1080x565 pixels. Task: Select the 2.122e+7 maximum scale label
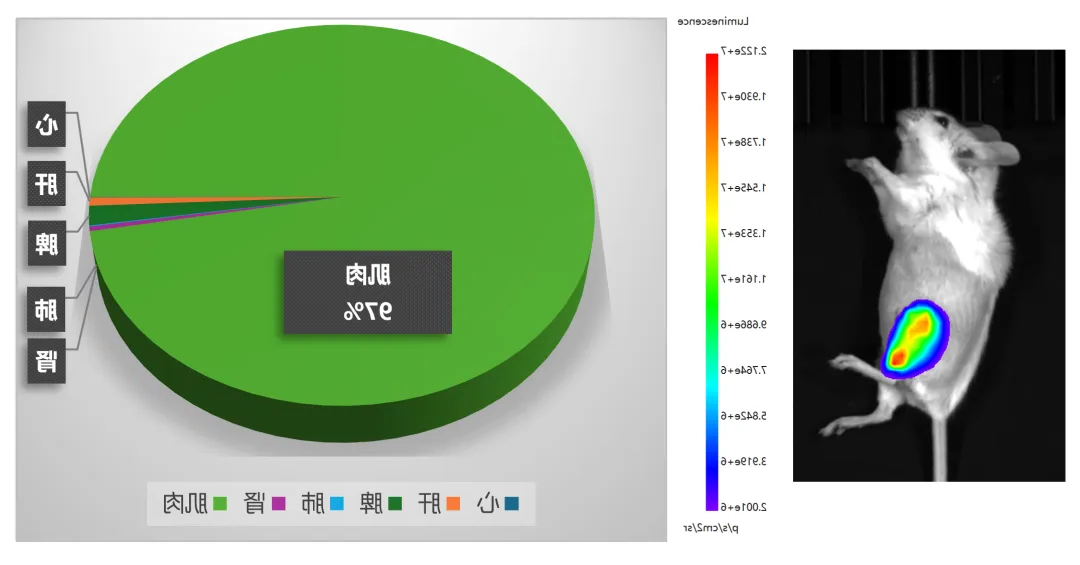click(x=742, y=51)
